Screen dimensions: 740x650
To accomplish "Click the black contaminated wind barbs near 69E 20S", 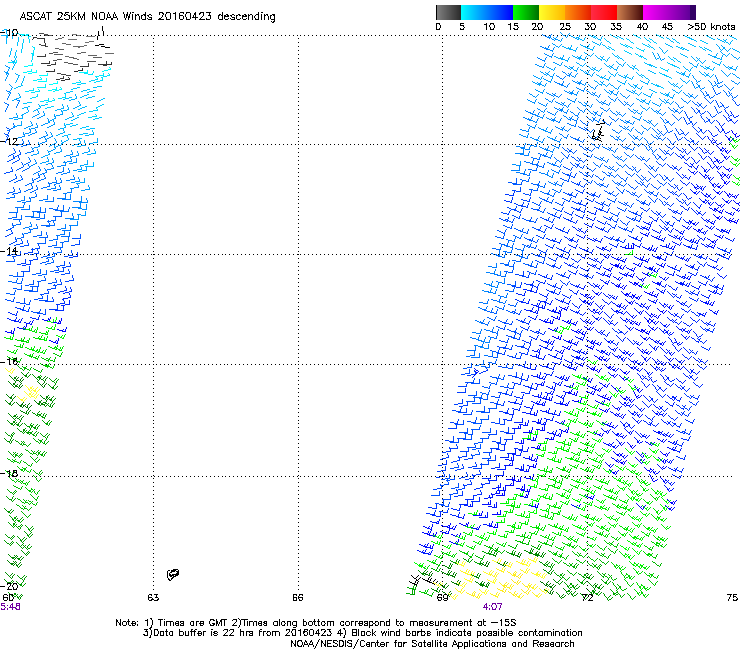I will point(423,581).
